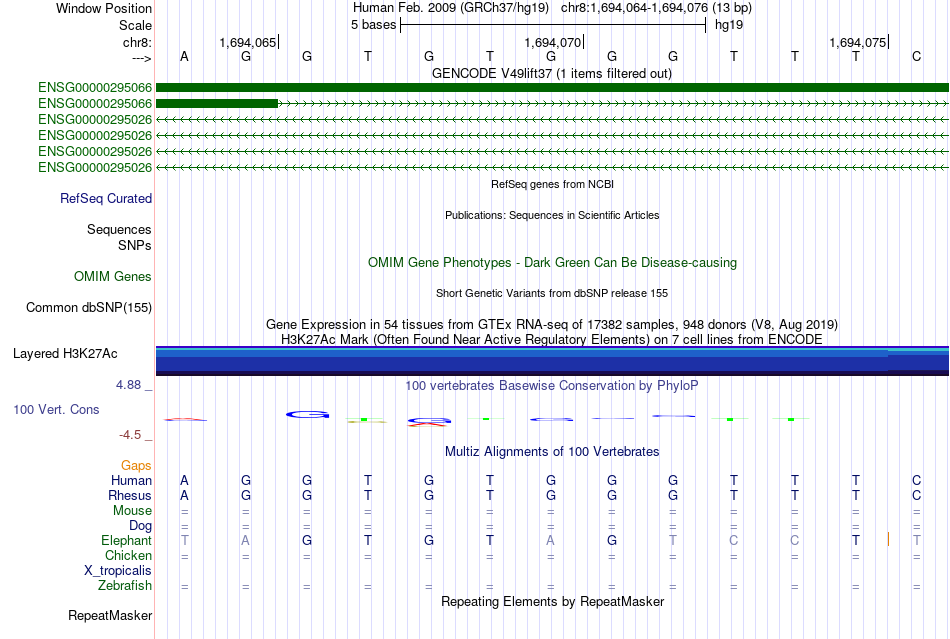Open 'Multiz Alignments of 100 Vertebrates' title
The width and height of the screenshot is (950, 639).
(552, 451)
